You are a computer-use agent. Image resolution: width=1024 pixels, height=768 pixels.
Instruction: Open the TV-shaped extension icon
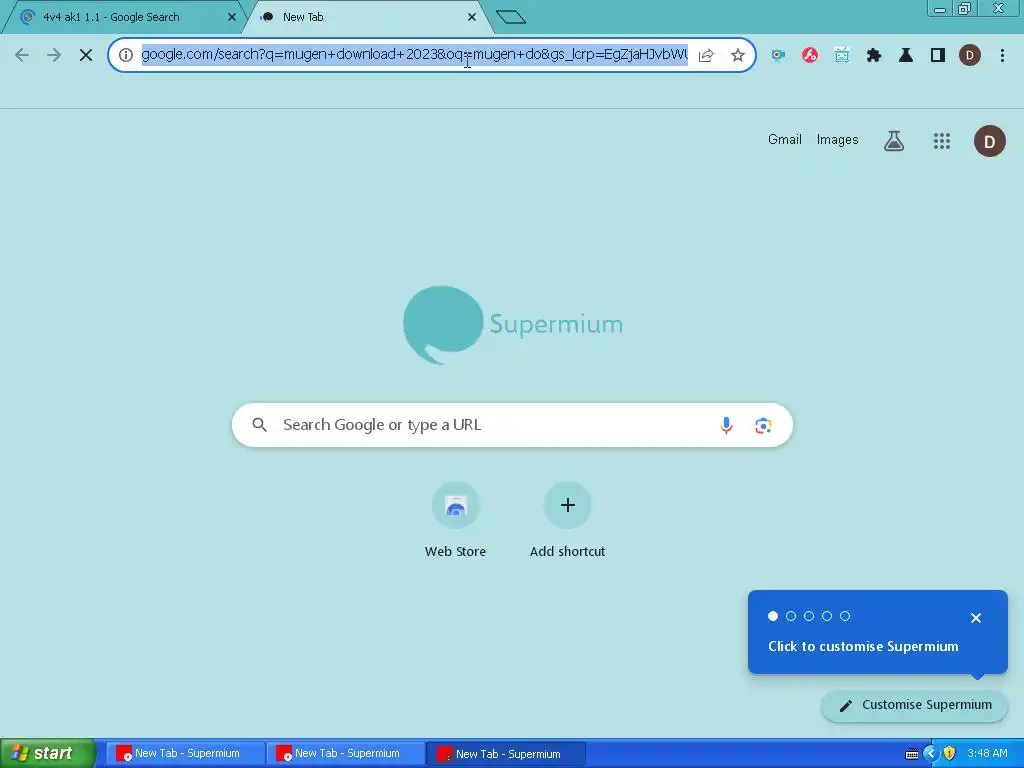coord(842,56)
